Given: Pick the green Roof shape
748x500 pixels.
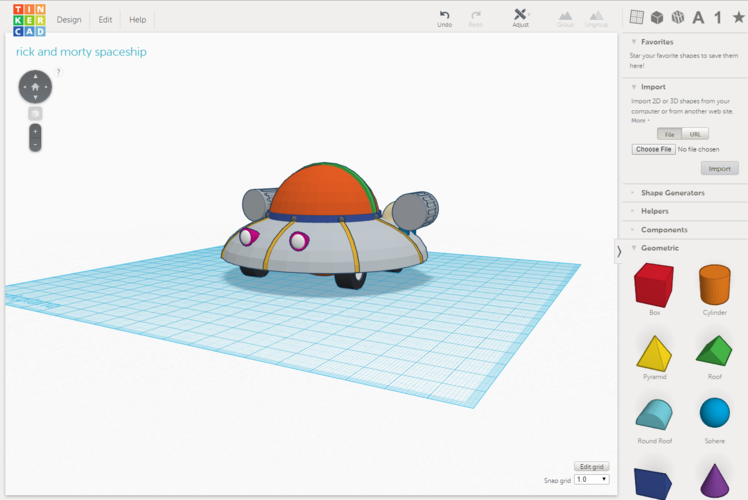Looking at the screenshot, I should [x=714, y=351].
